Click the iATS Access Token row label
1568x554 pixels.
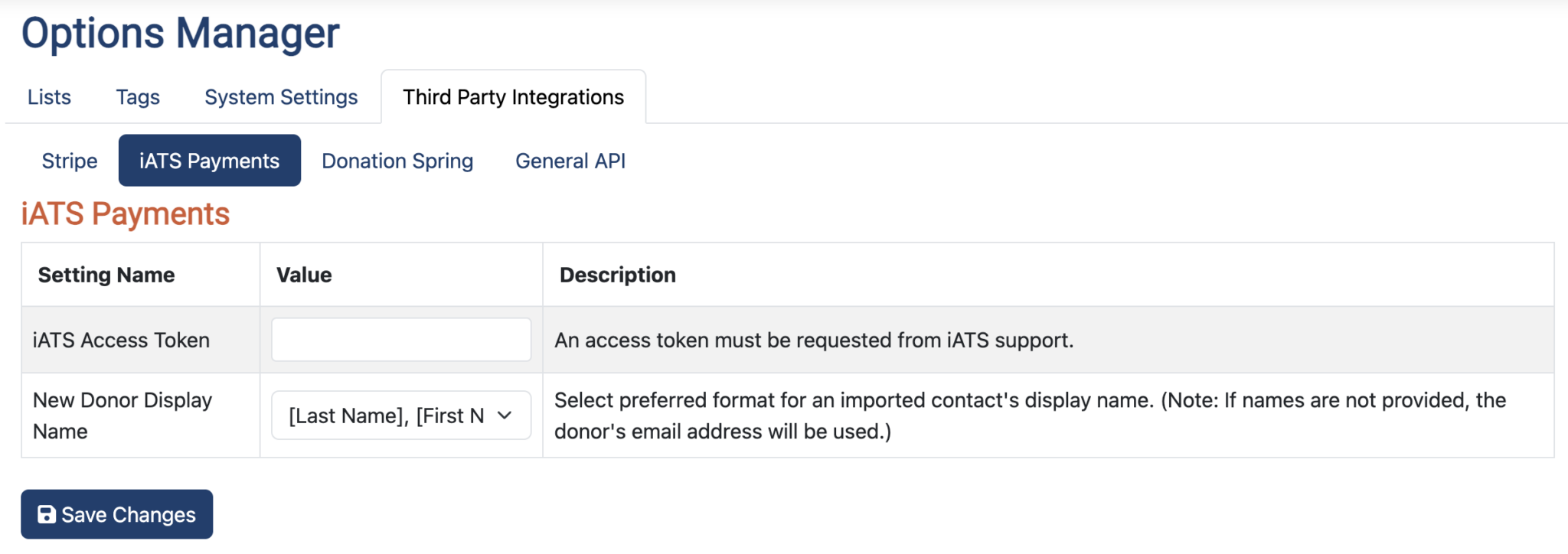(x=121, y=339)
